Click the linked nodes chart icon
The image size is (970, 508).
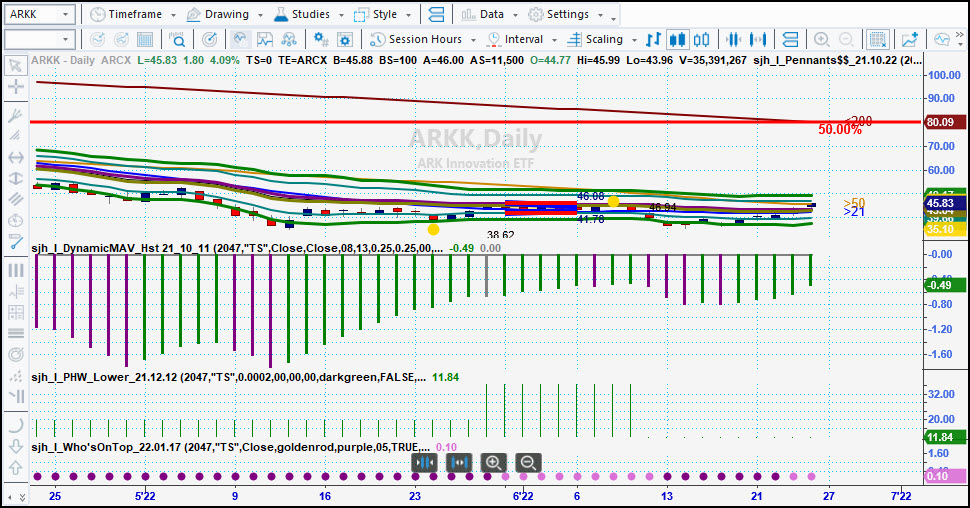289,40
